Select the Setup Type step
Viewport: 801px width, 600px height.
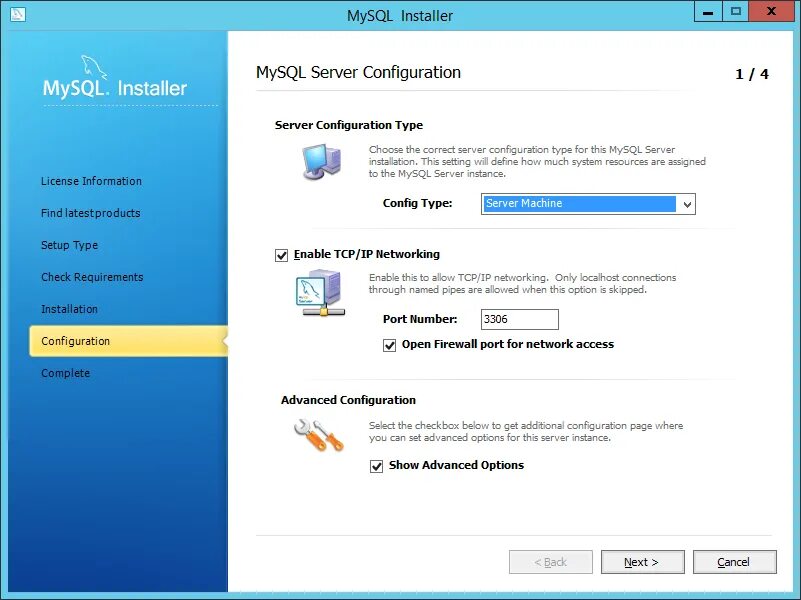[69, 245]
